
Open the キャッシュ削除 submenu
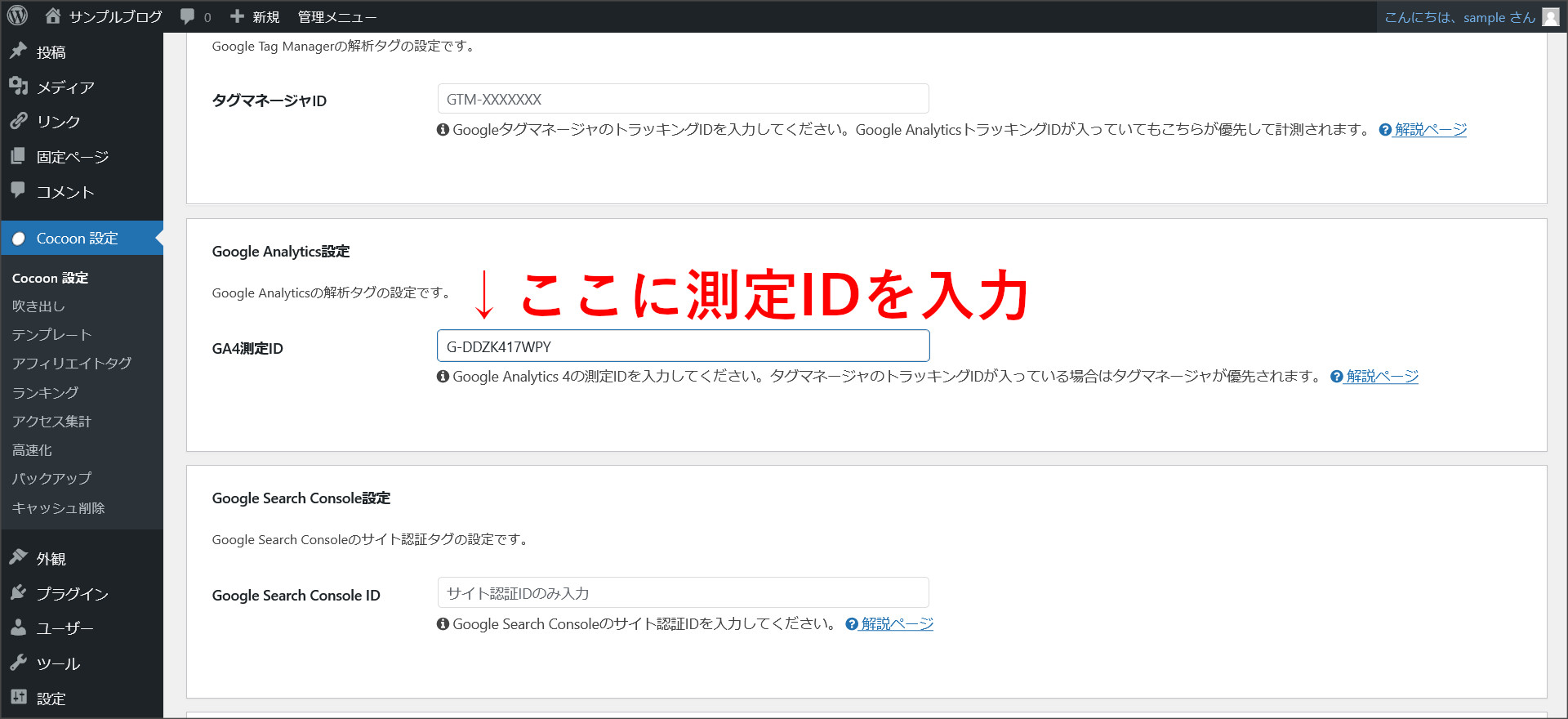(x=58, y=508)
